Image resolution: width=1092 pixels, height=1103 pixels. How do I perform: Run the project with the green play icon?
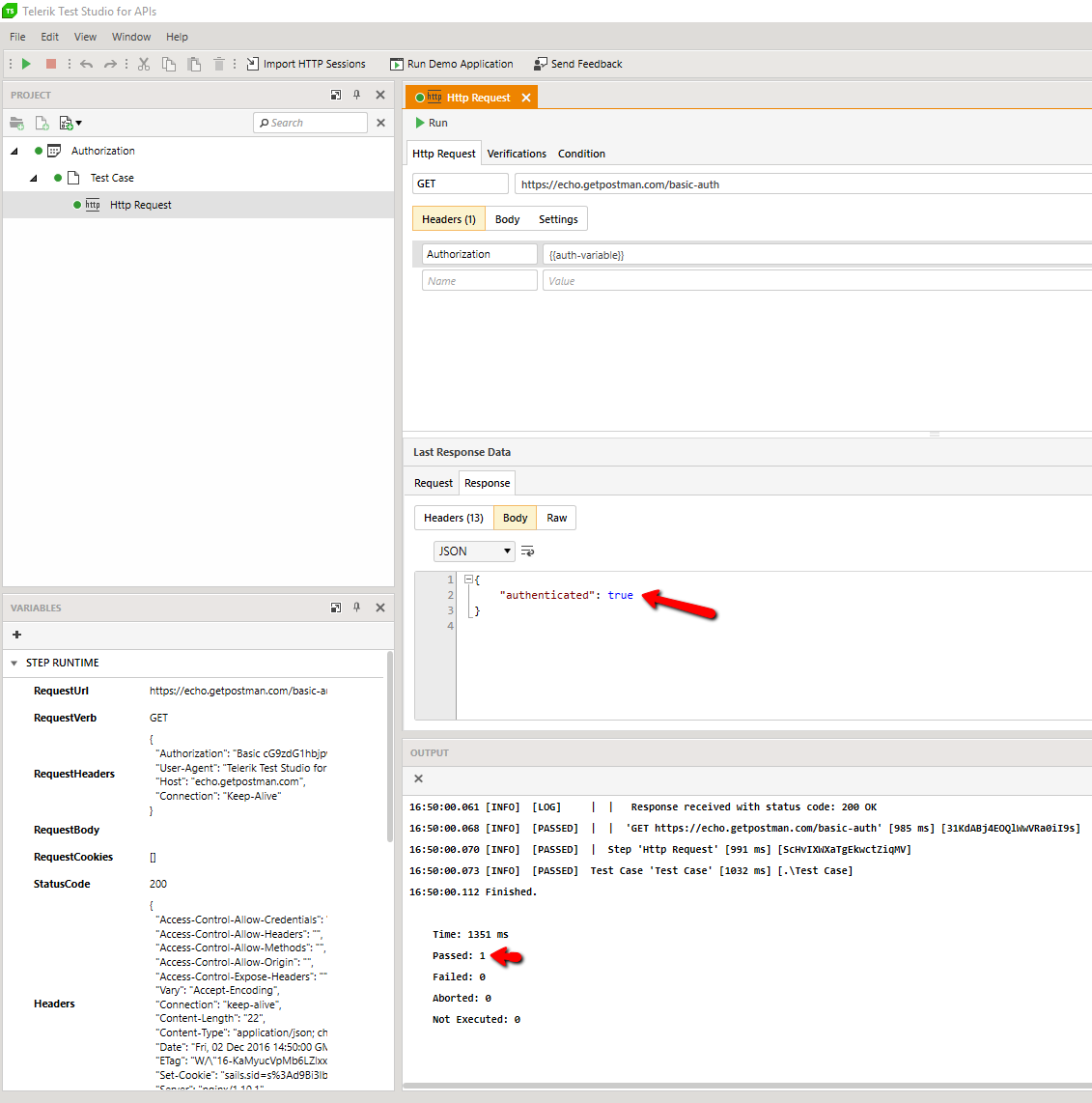(26, 64)
